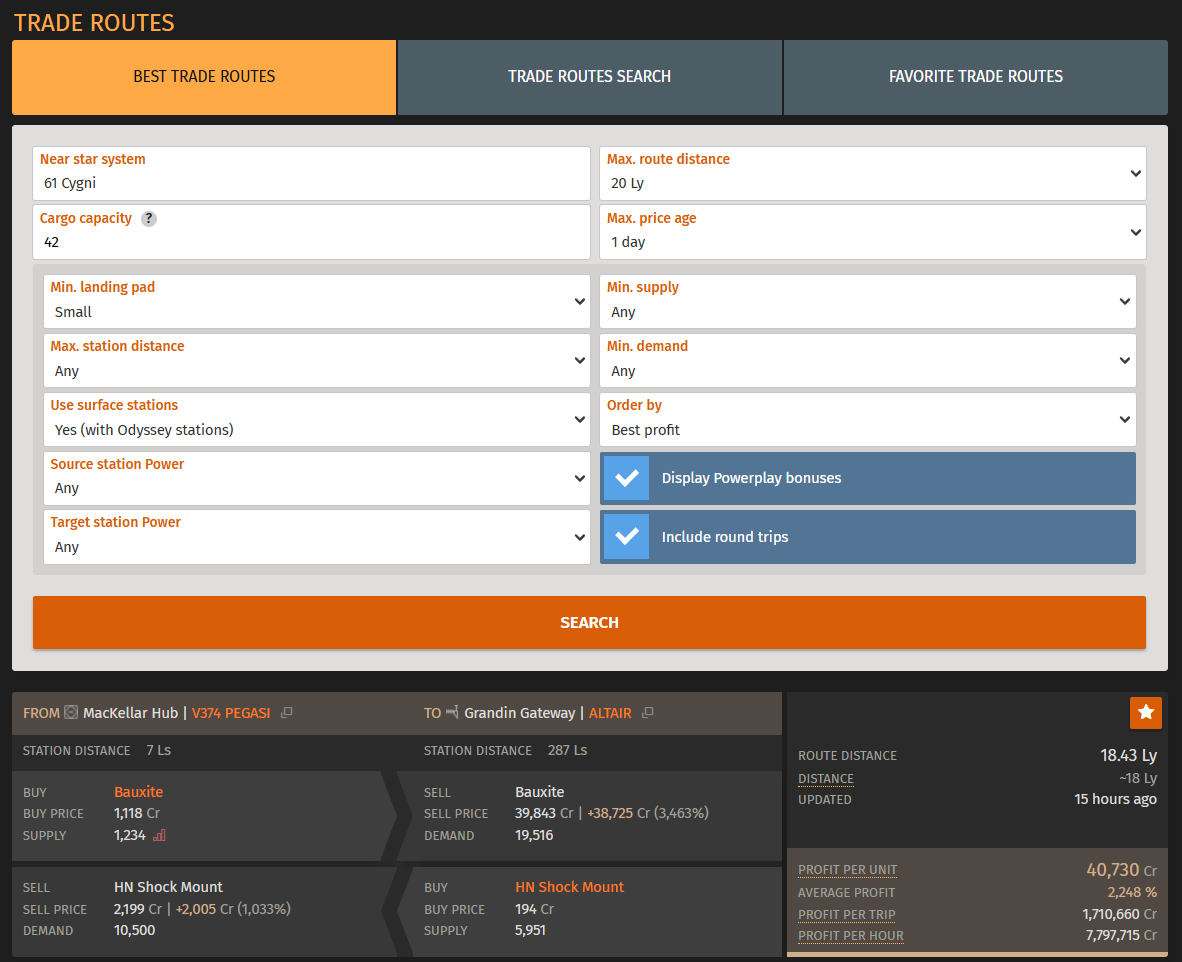1182x962 pixels.
Task: Click the copy icon next to V374 PEGASI
Action: pyautogui.click(x=286, y=712)
